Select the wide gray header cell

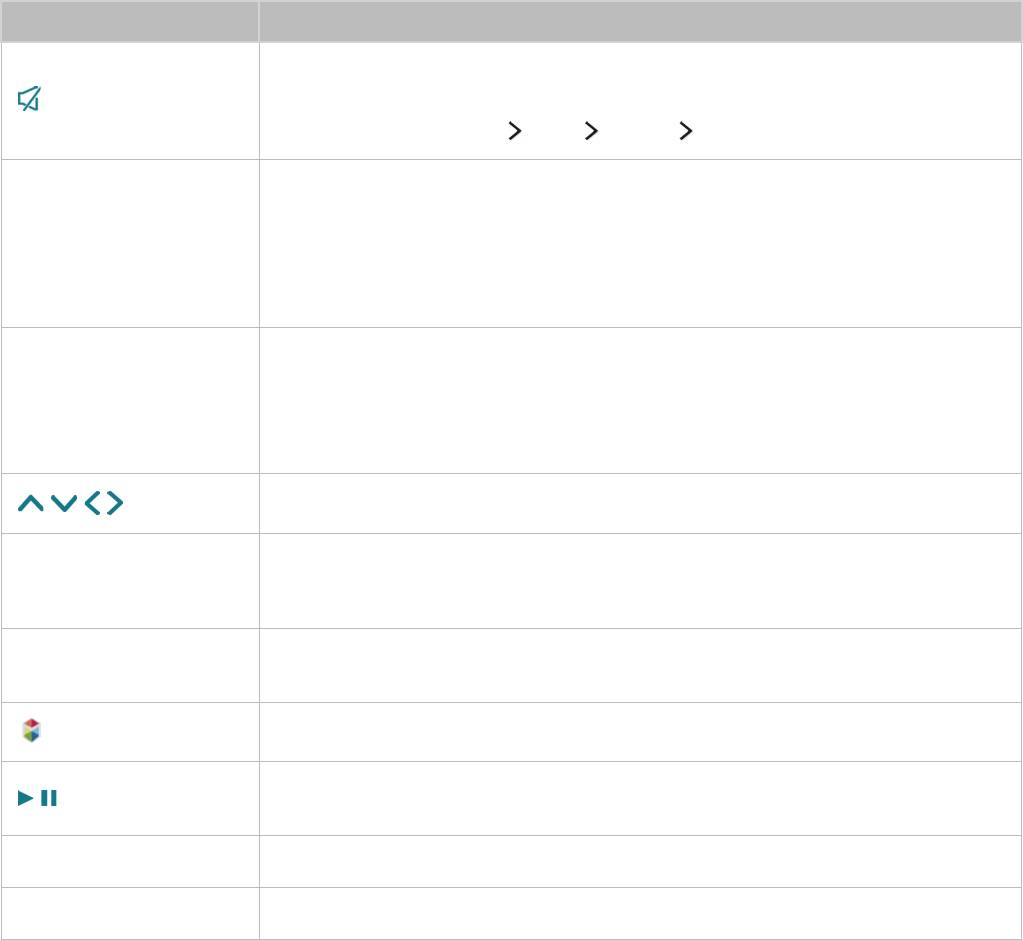tap(640, 21)
